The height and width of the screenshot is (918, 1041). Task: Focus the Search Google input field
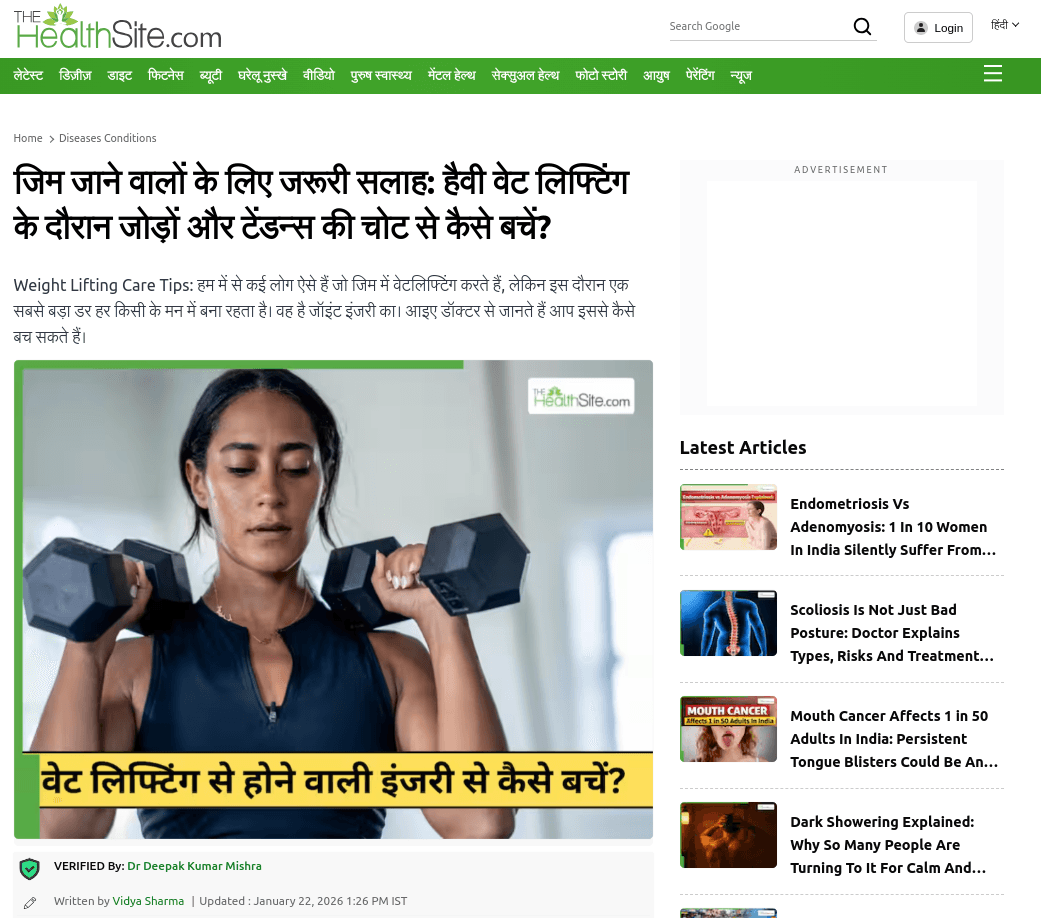757,27
